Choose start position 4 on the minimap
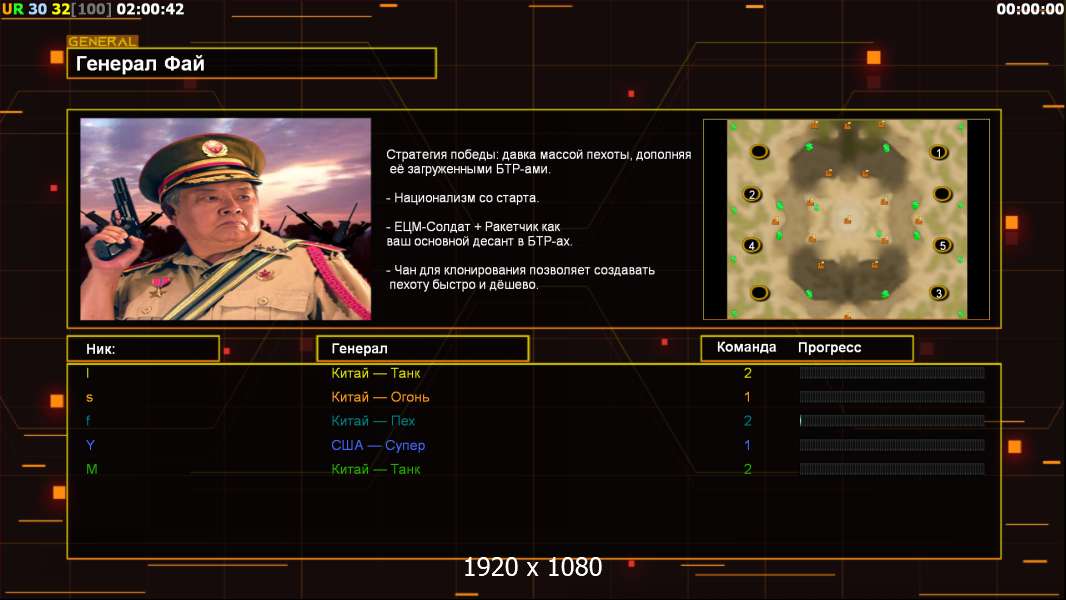The image size is (1066, 600). (x=752, y=245)
